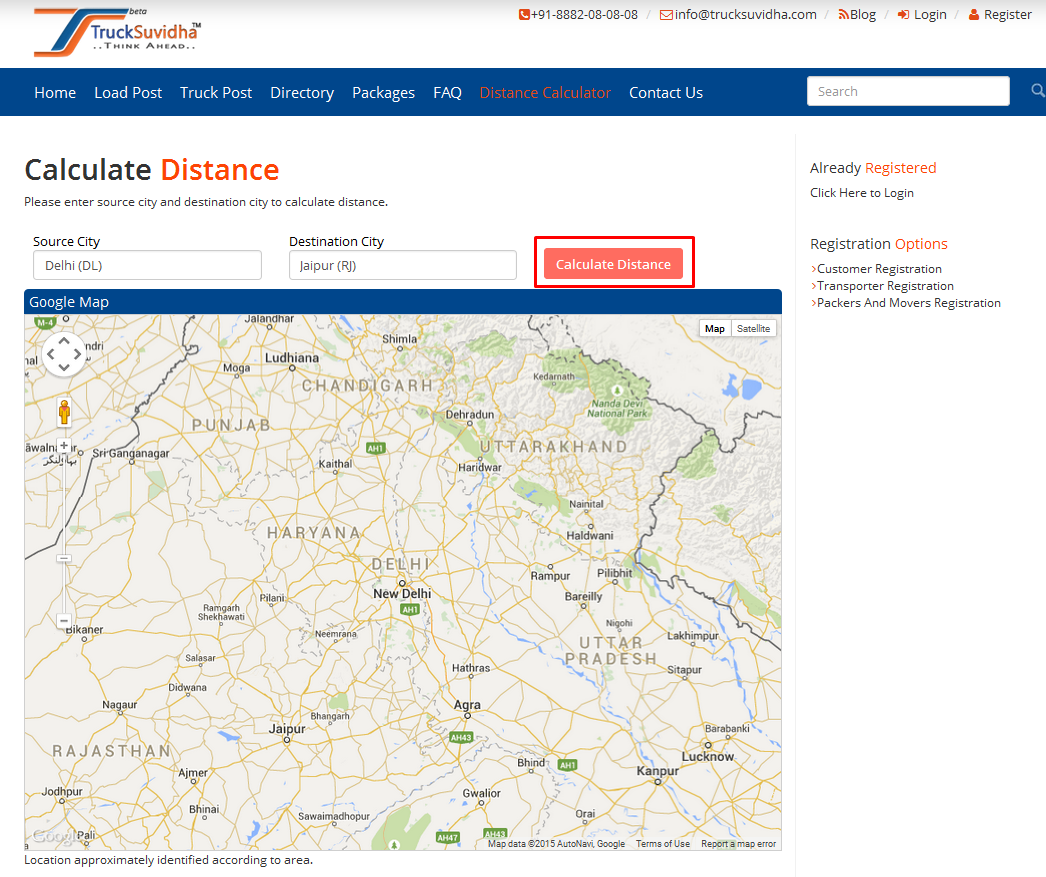This screenshot has height=877, width=1046.
Task: Click the map pan control compass
Action: (x=64, y=354)
